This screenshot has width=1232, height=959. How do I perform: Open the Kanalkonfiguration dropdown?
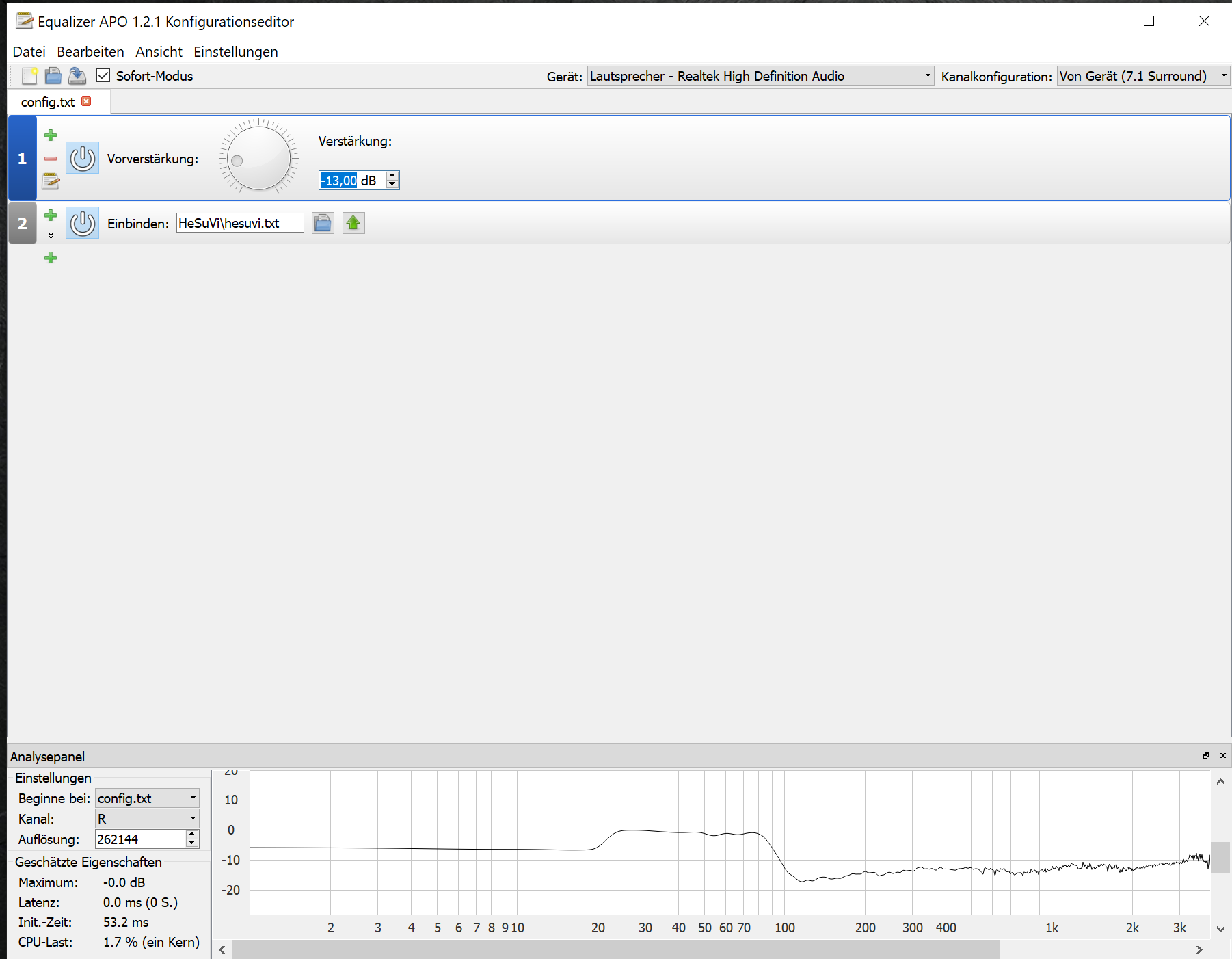pyautogui.click(x=1143, y=76)
